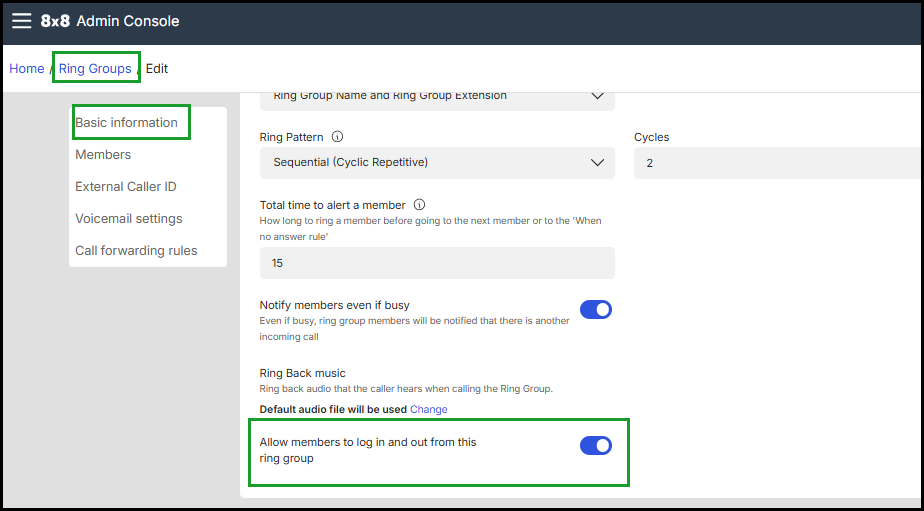
Task: Click the total alert time input field
Action: 436,263
